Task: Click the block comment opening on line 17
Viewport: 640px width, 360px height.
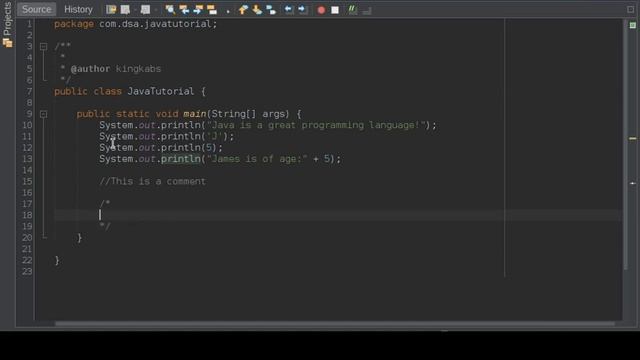Action: [x=104, y=204]
